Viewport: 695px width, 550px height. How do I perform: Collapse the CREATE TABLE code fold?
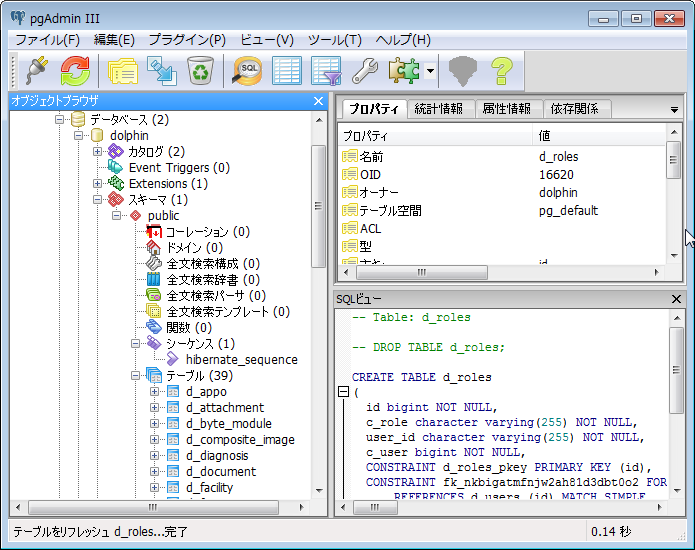click(x=343, y=392)
